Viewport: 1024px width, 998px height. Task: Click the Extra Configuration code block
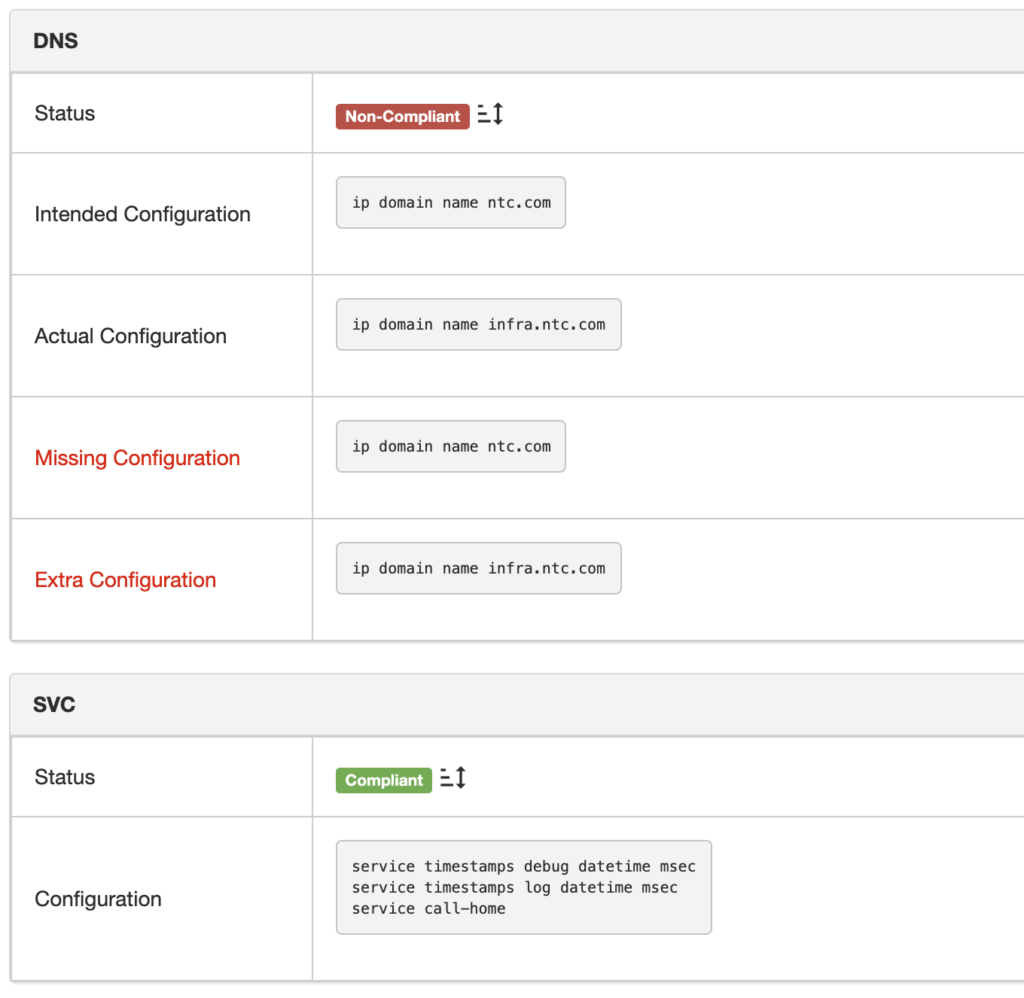[x=478, y=568]
